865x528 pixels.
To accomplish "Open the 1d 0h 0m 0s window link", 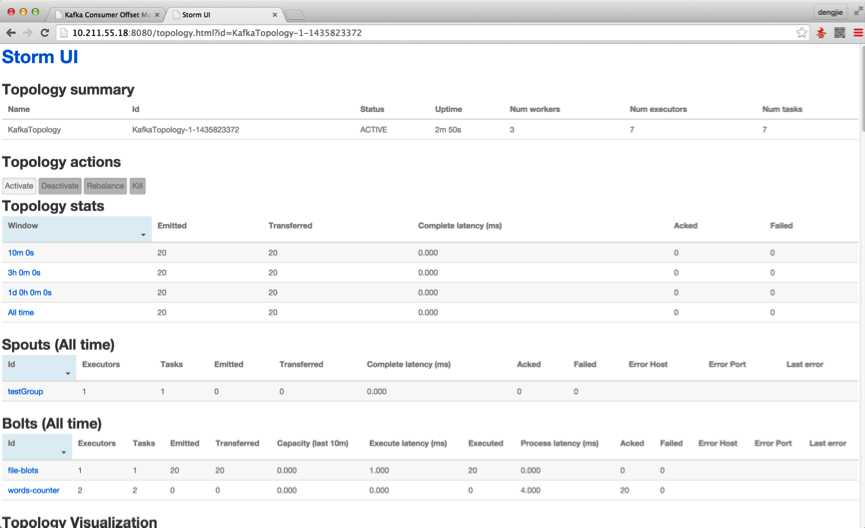I will point(30,292).
